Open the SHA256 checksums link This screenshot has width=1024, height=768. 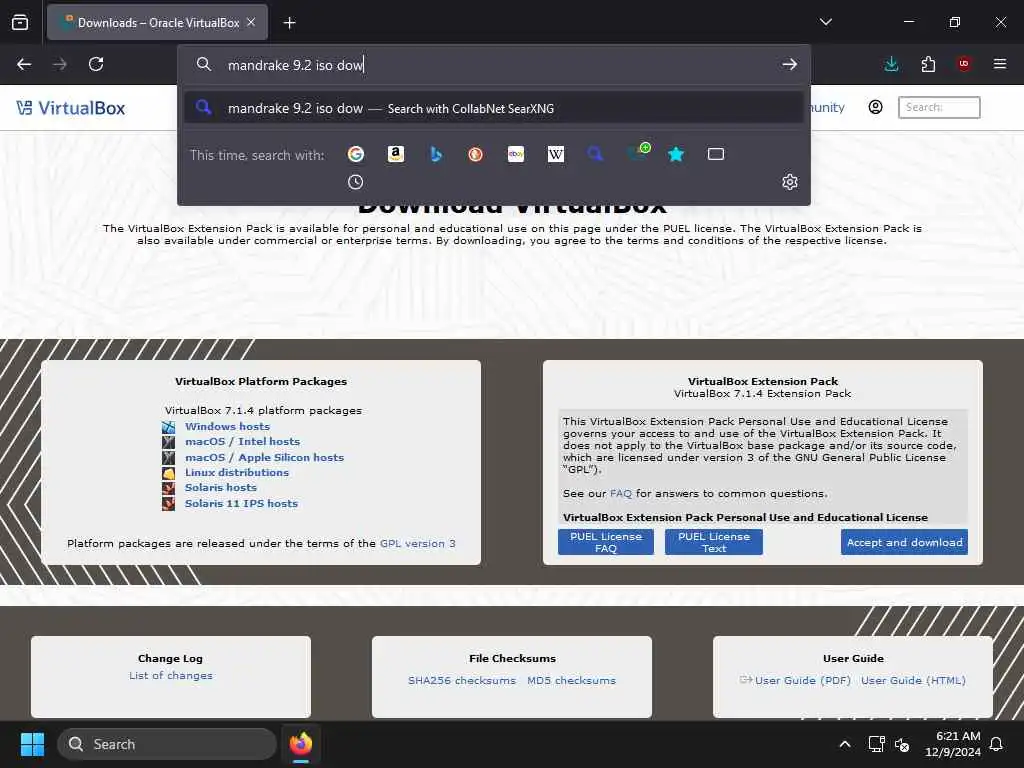click(462, 680)
